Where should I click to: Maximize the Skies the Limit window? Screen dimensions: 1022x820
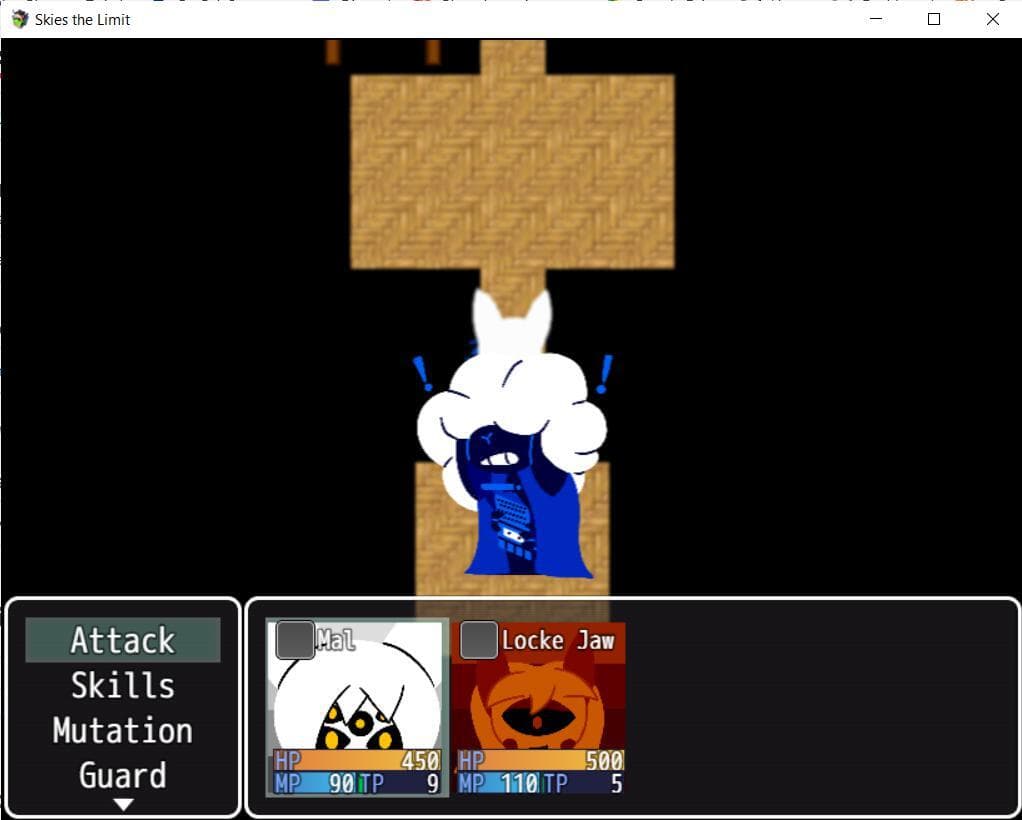[x=934, y=20]
